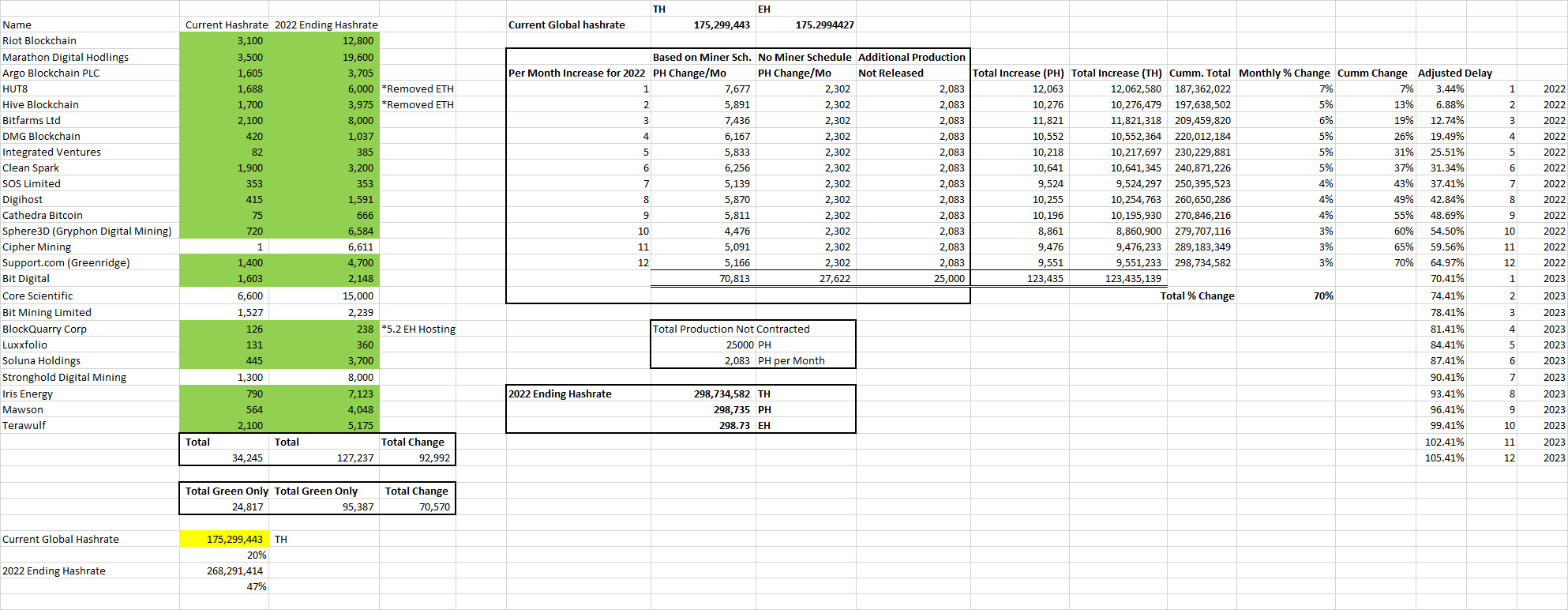Image resolution: width=1568 pixels, height=610 pixels.
Task: Select 'Argo Blockchain PLC' cell
Action: click(51, 73)
